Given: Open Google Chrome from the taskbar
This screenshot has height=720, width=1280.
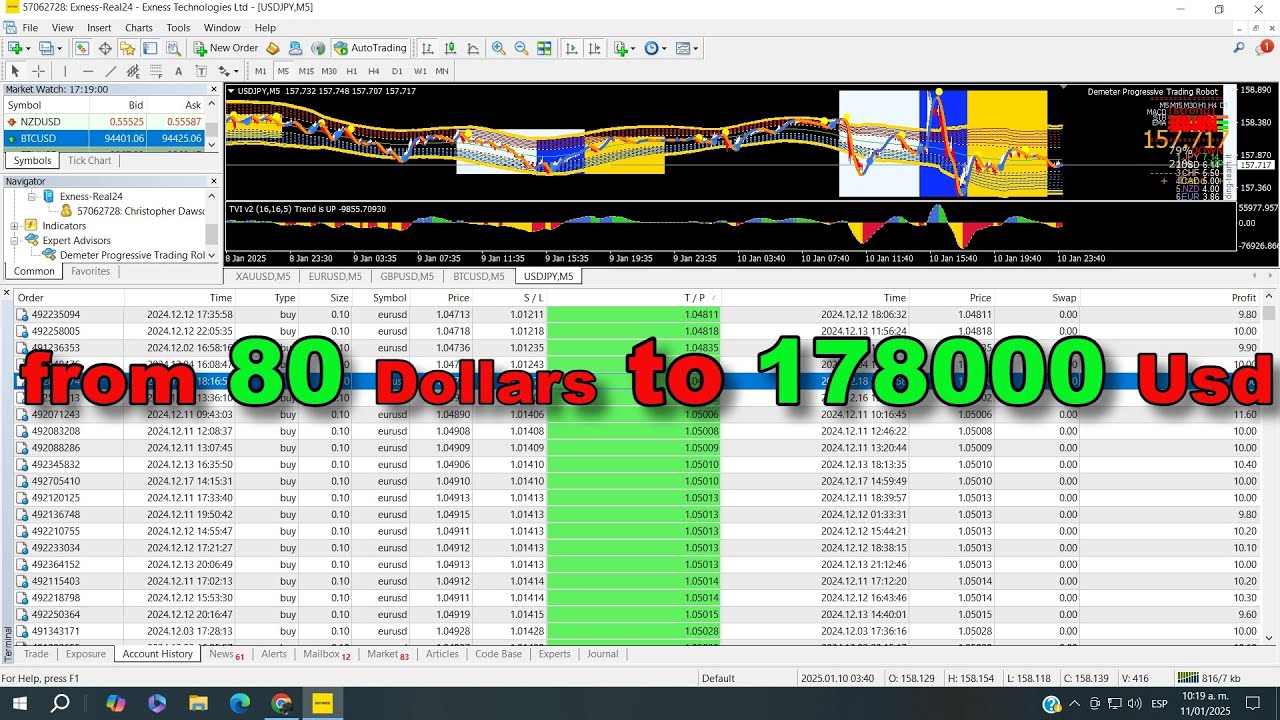Looking at the screenshot, I should coord(281,704).
